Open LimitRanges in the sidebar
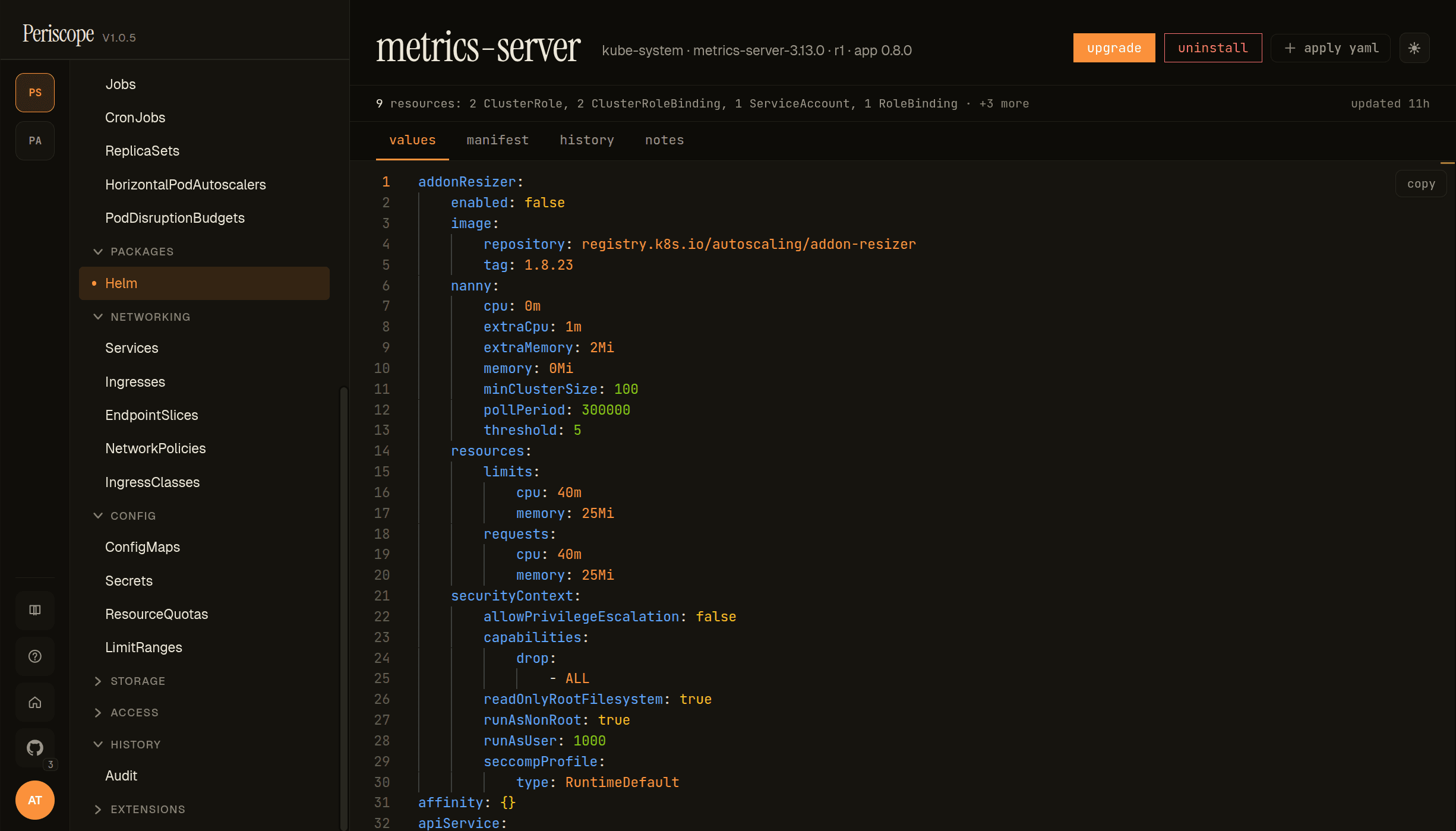This screenshot has height=831, width=1456. 204,647
